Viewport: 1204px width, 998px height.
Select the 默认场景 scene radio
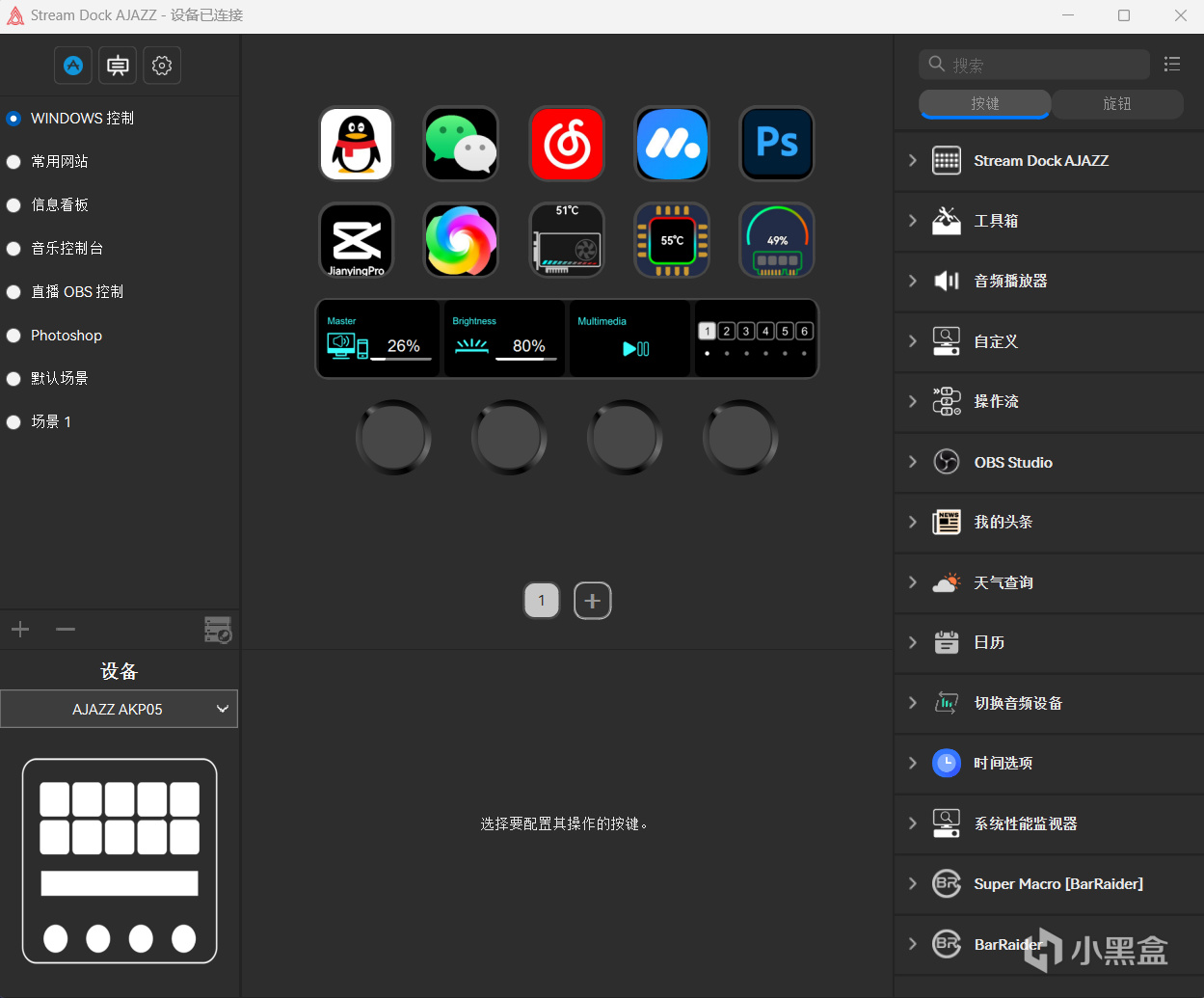tap(13, 379)
